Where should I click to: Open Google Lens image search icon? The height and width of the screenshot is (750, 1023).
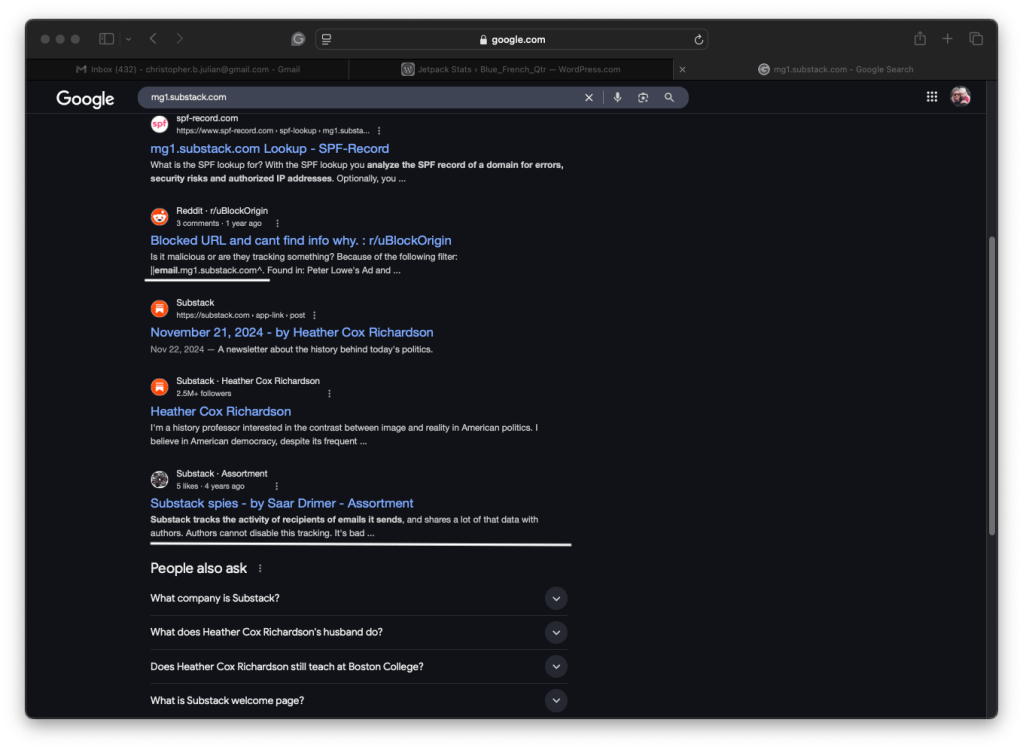click(x=642, y=97)
